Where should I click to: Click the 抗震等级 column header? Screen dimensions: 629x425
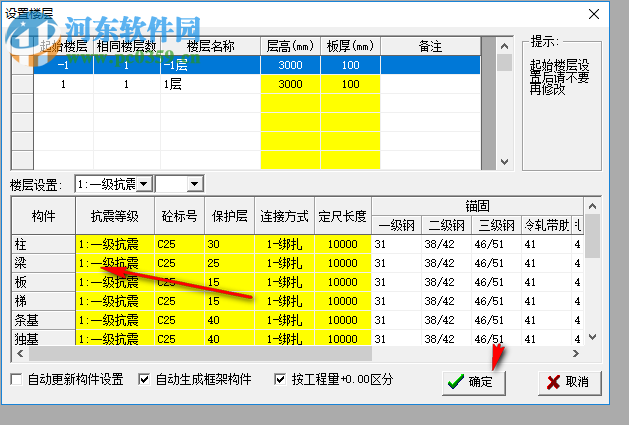point(115,216)
